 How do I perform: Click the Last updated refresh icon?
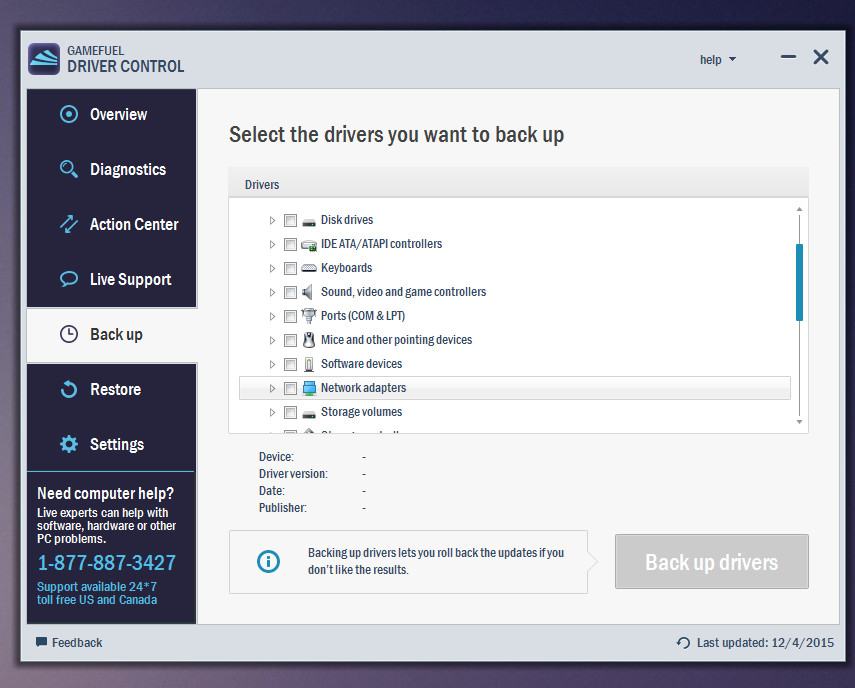point(683,643)
